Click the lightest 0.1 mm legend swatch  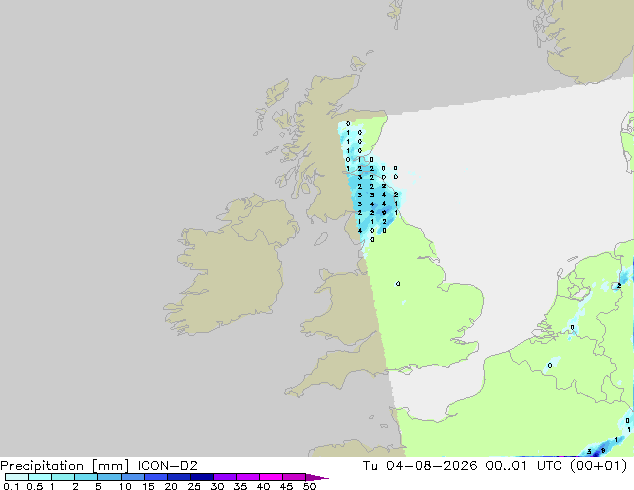(17, 477)
